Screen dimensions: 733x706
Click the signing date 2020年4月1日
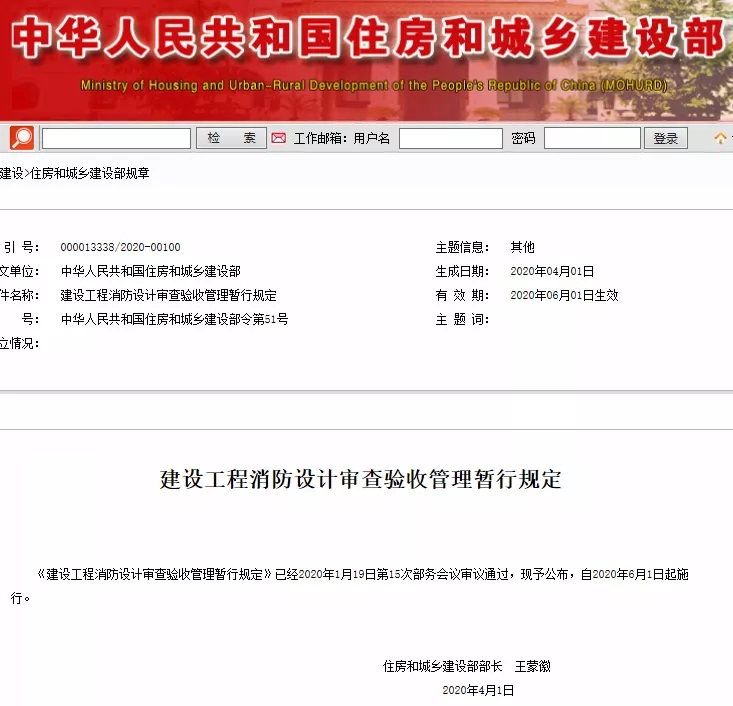478,690
